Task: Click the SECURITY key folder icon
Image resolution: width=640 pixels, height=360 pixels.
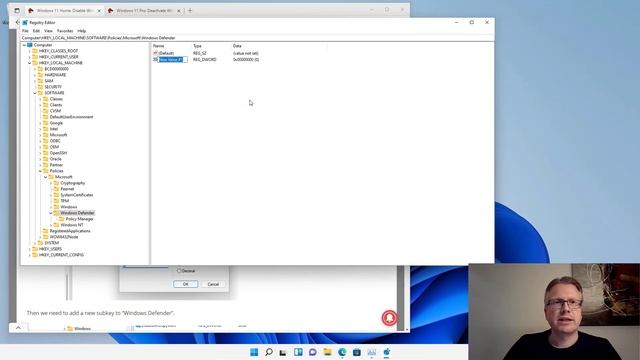Action: [40, 87]
